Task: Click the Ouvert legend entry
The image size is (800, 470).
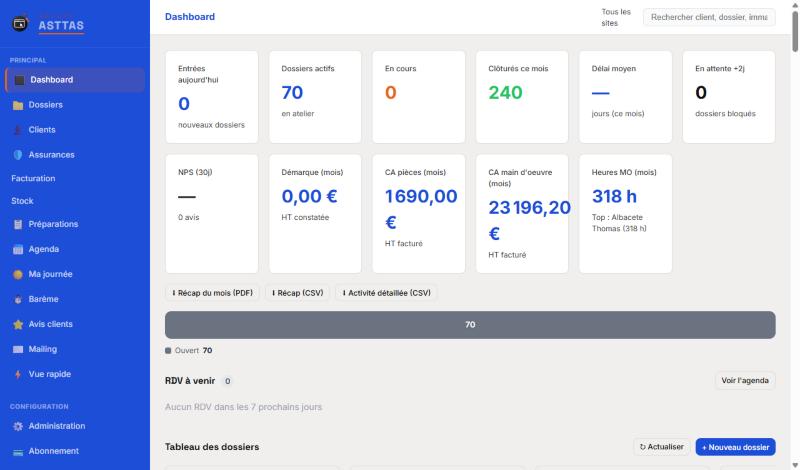Action: coord(189,351)
